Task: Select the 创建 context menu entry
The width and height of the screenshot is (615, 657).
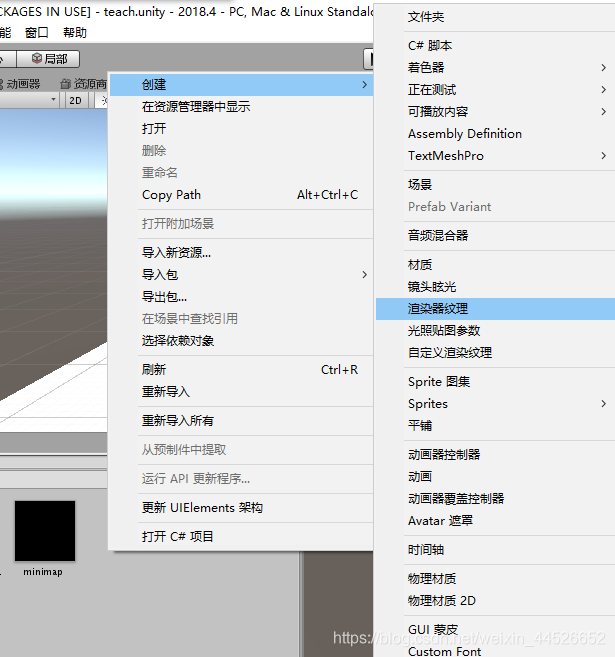Action: click(241, 85)
